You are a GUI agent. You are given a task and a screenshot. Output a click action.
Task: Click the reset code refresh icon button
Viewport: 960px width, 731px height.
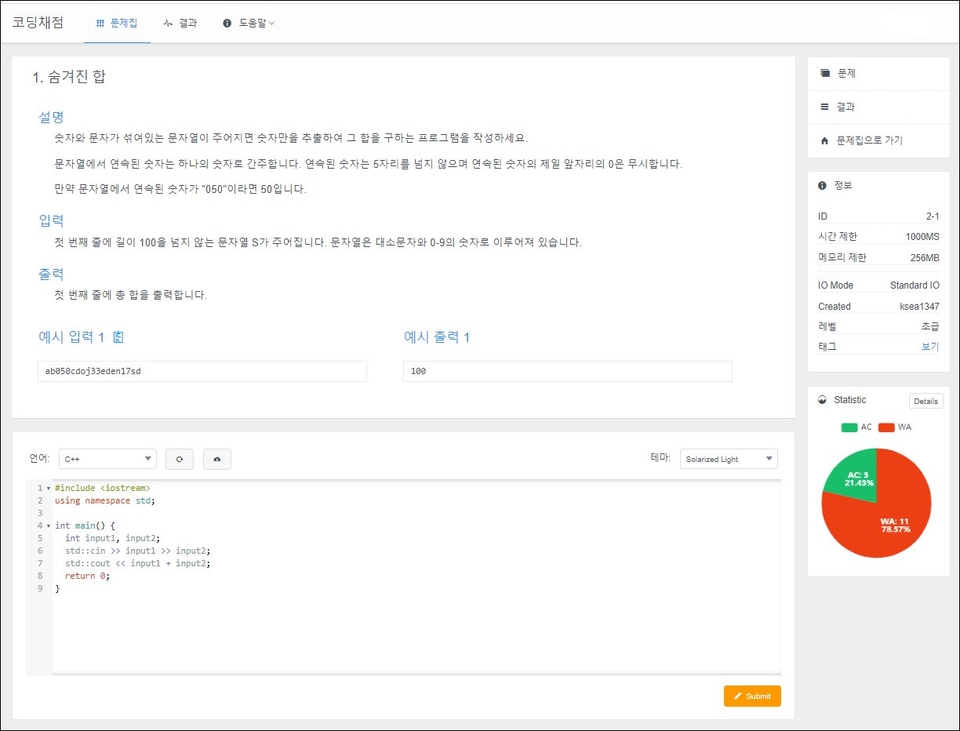click(179, 459)
